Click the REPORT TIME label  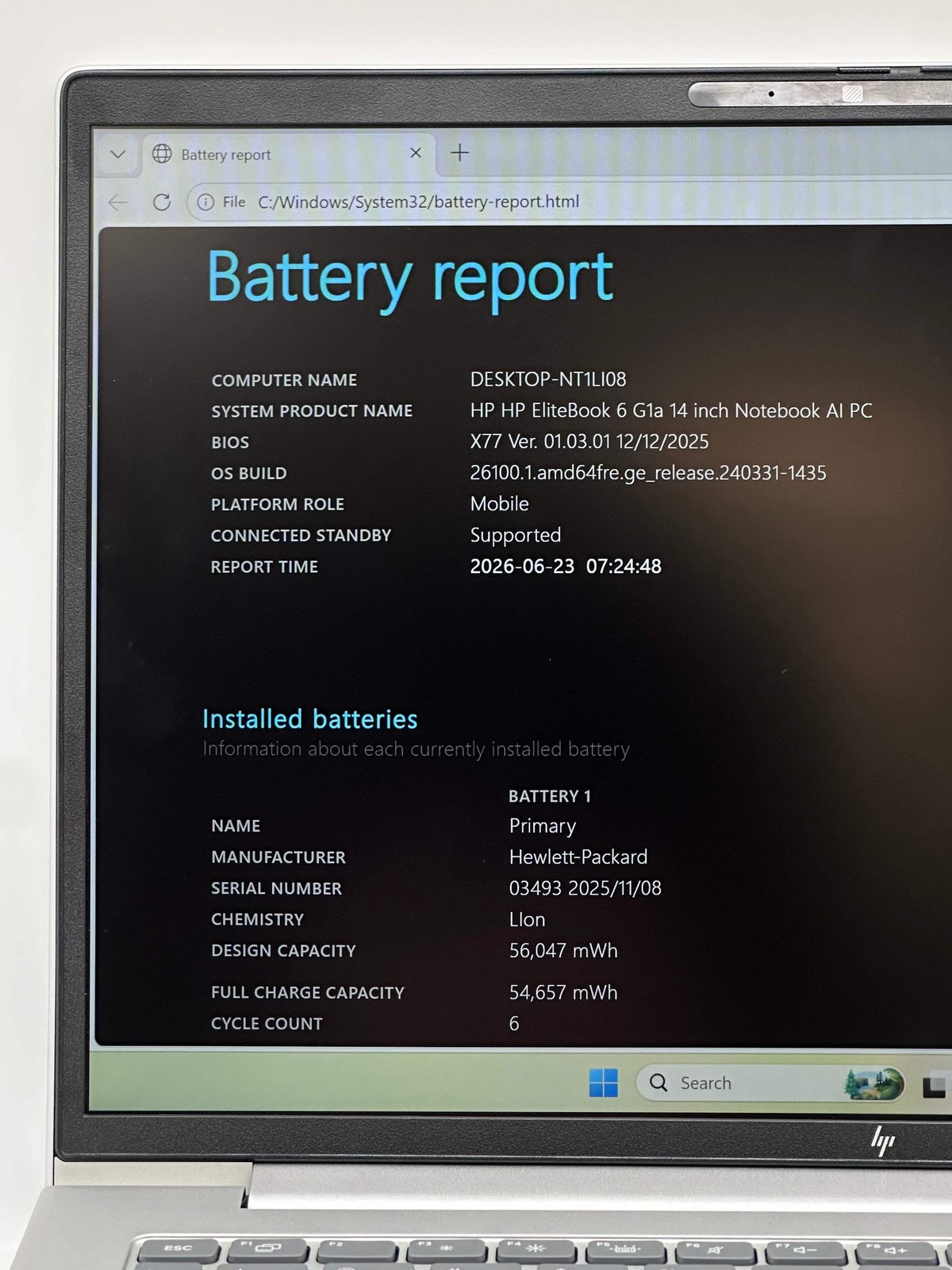264,567
